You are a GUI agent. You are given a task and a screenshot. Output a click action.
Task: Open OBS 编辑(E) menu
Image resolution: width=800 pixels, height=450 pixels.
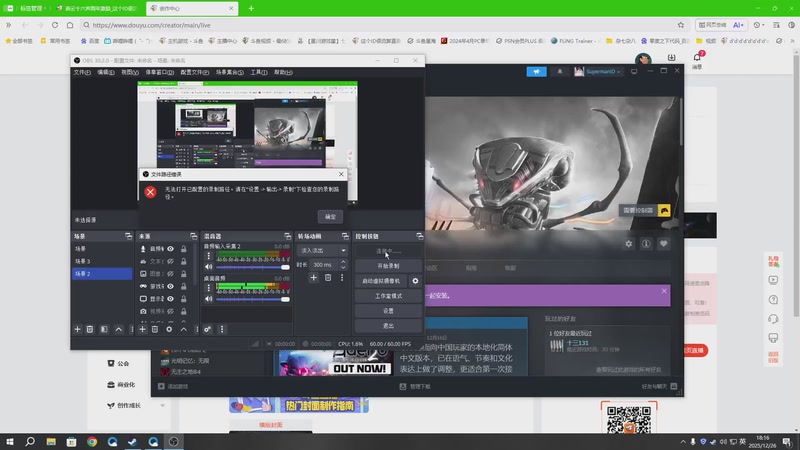tap(106, 72)
